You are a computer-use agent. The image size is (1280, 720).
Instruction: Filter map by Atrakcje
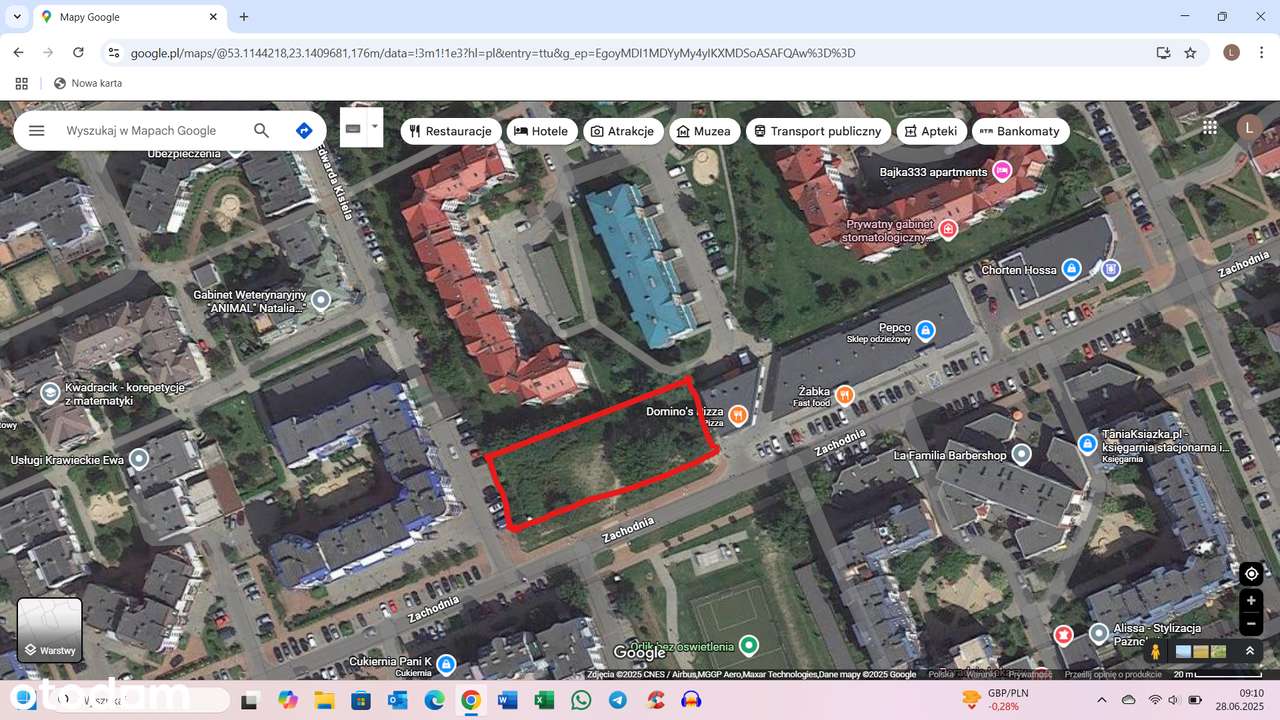(622, 131)
